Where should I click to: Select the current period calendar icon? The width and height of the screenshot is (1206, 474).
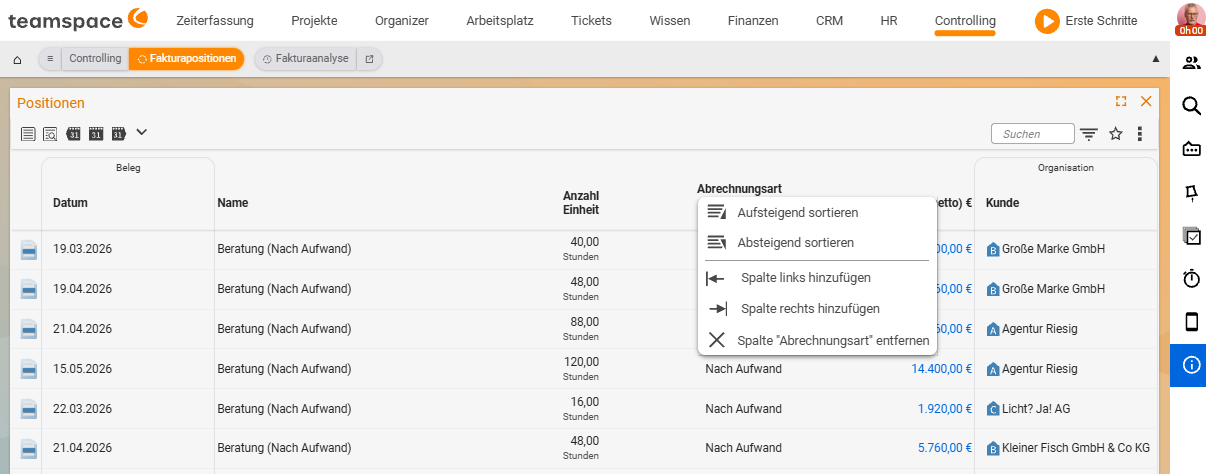(96, 133)
